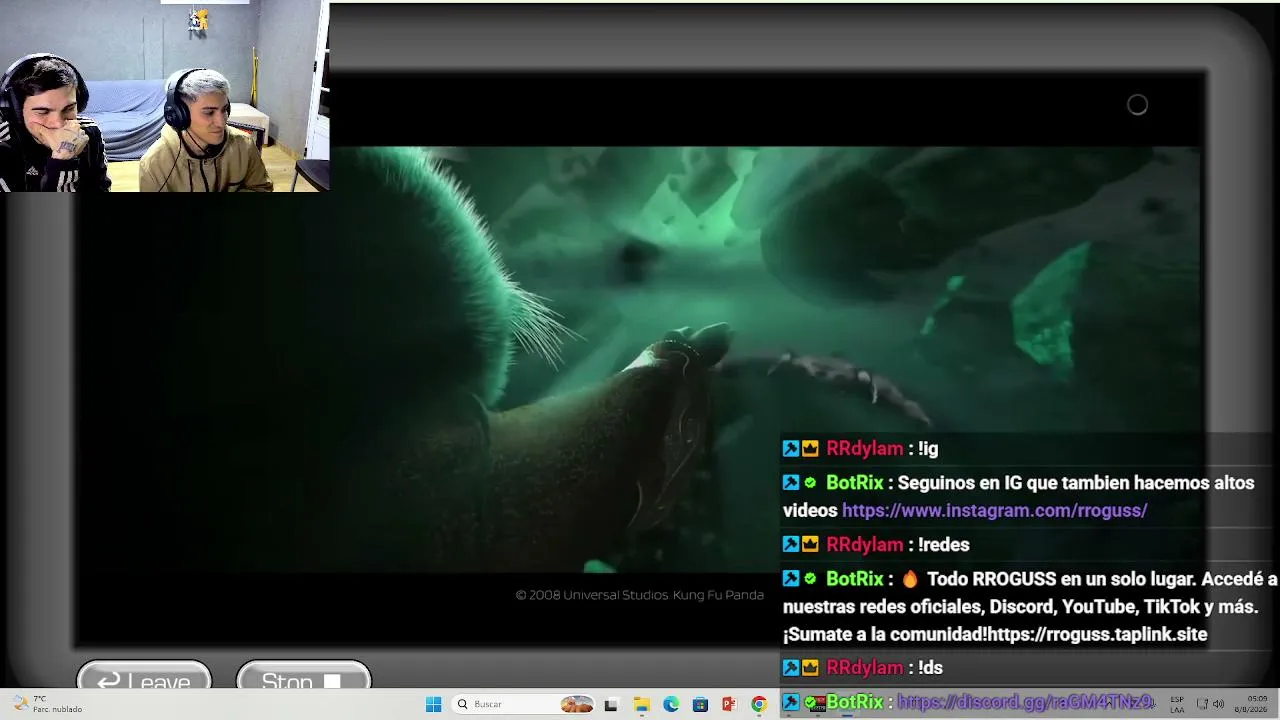This screenshot has height=720, width=1280.
Task: Click the crown badge on RRdylam's !ds message
Action: click(810, 668)
